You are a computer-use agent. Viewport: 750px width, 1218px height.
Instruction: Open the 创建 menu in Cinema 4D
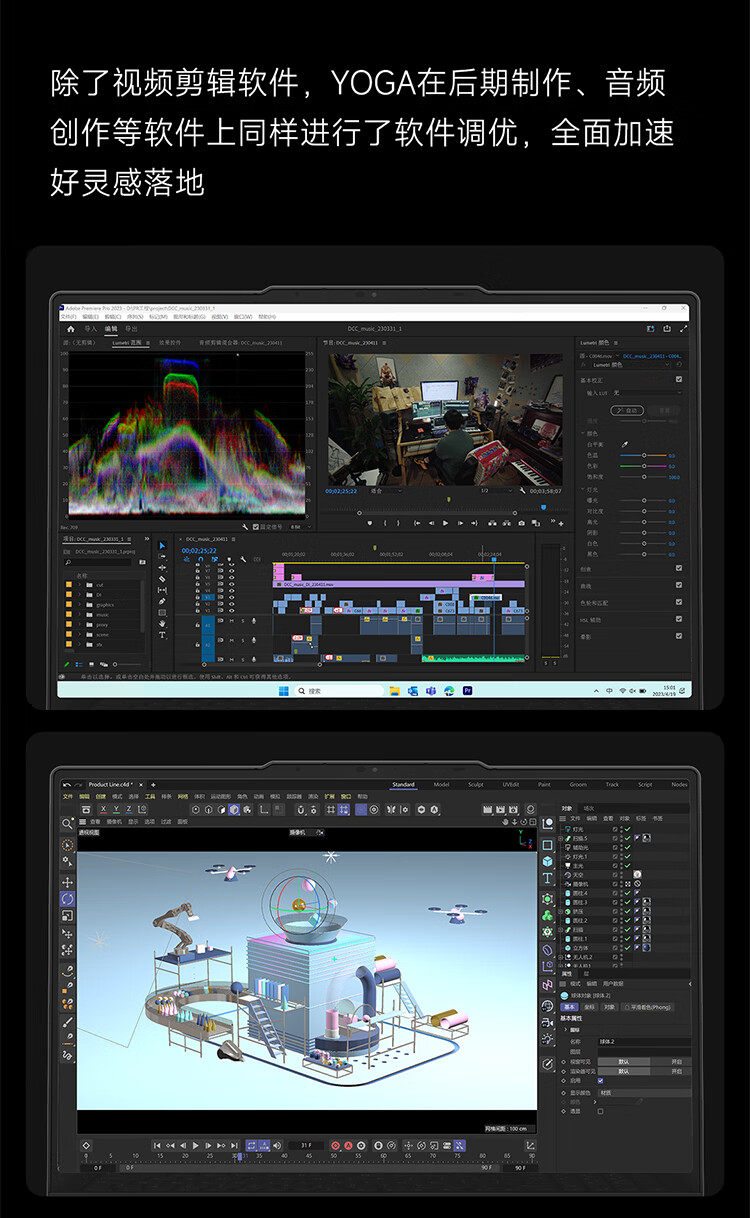coord(100,797)
